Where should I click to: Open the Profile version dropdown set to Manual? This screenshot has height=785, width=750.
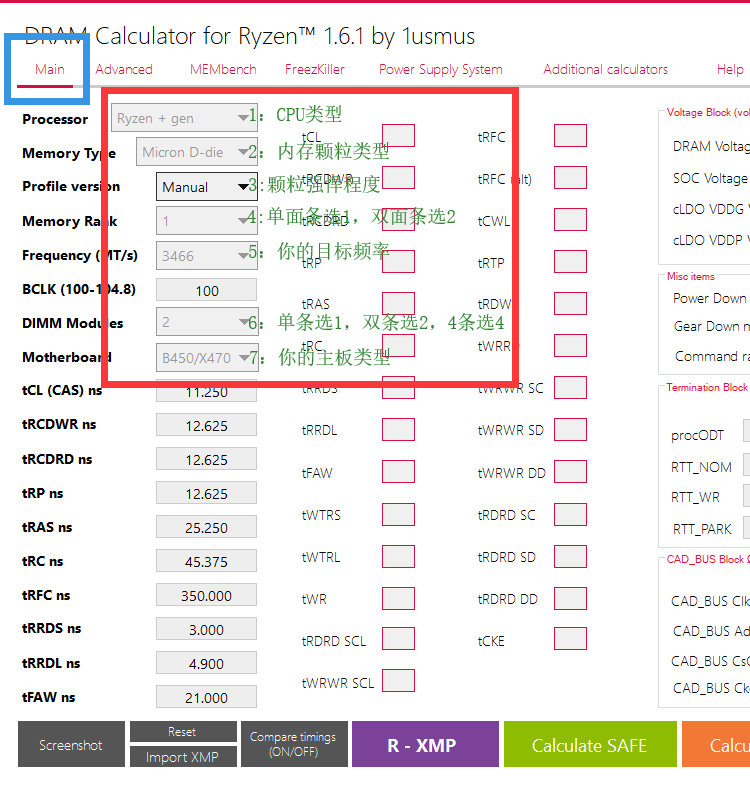[x=207, y=187]
